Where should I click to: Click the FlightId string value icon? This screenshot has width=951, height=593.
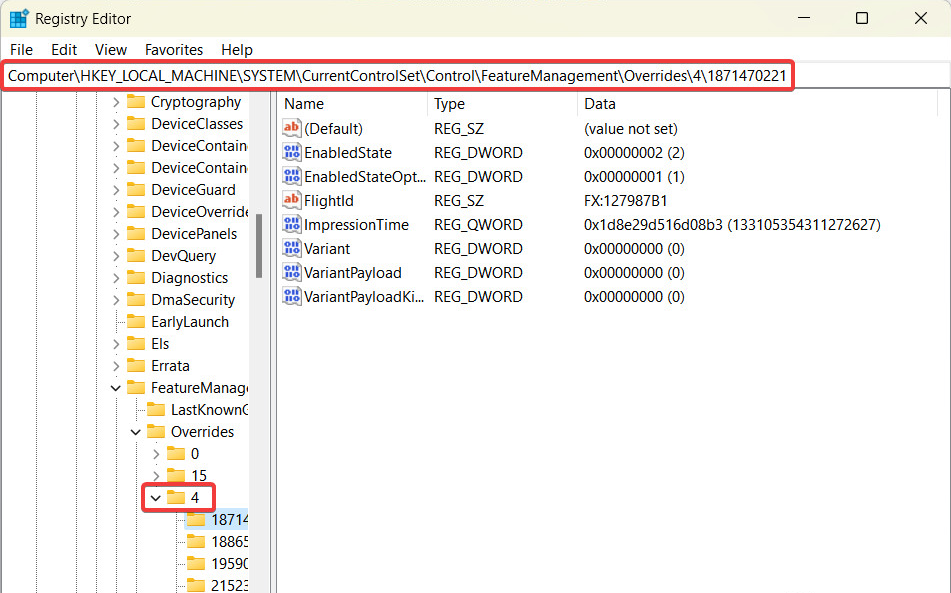(x=292, y=201)
